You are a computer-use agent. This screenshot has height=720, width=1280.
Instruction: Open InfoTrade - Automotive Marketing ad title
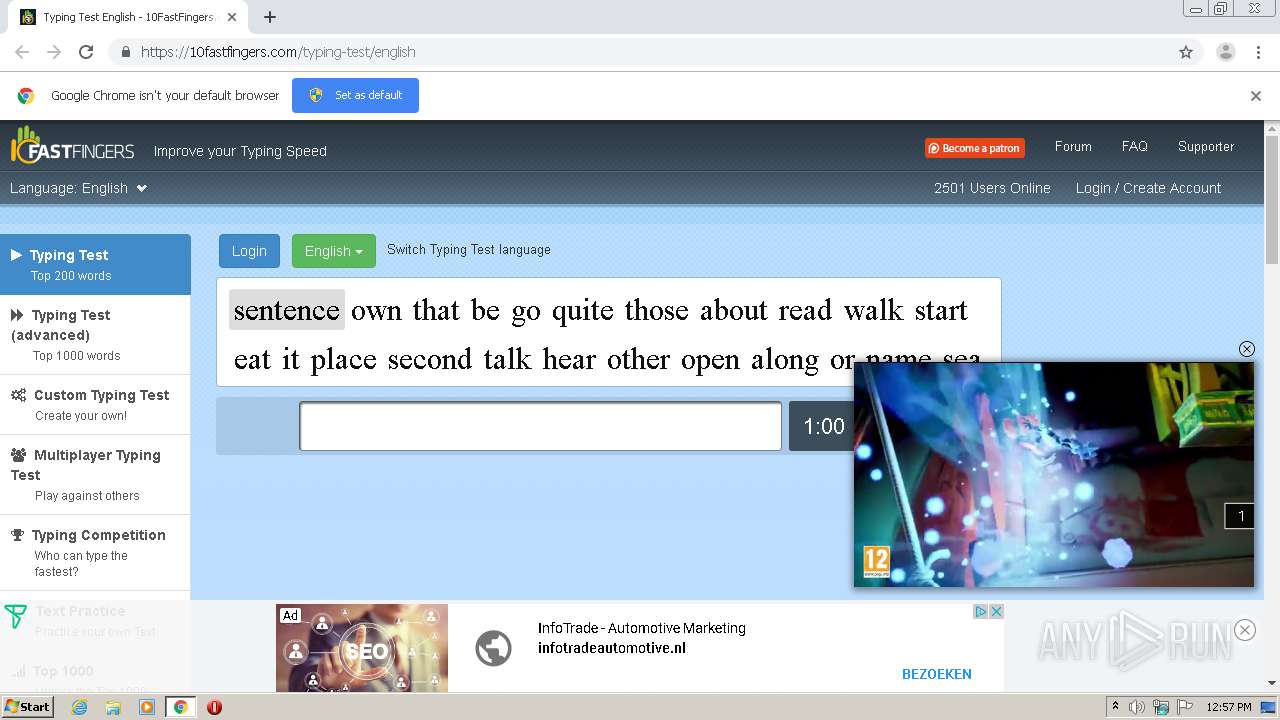[x=641, y=628]
